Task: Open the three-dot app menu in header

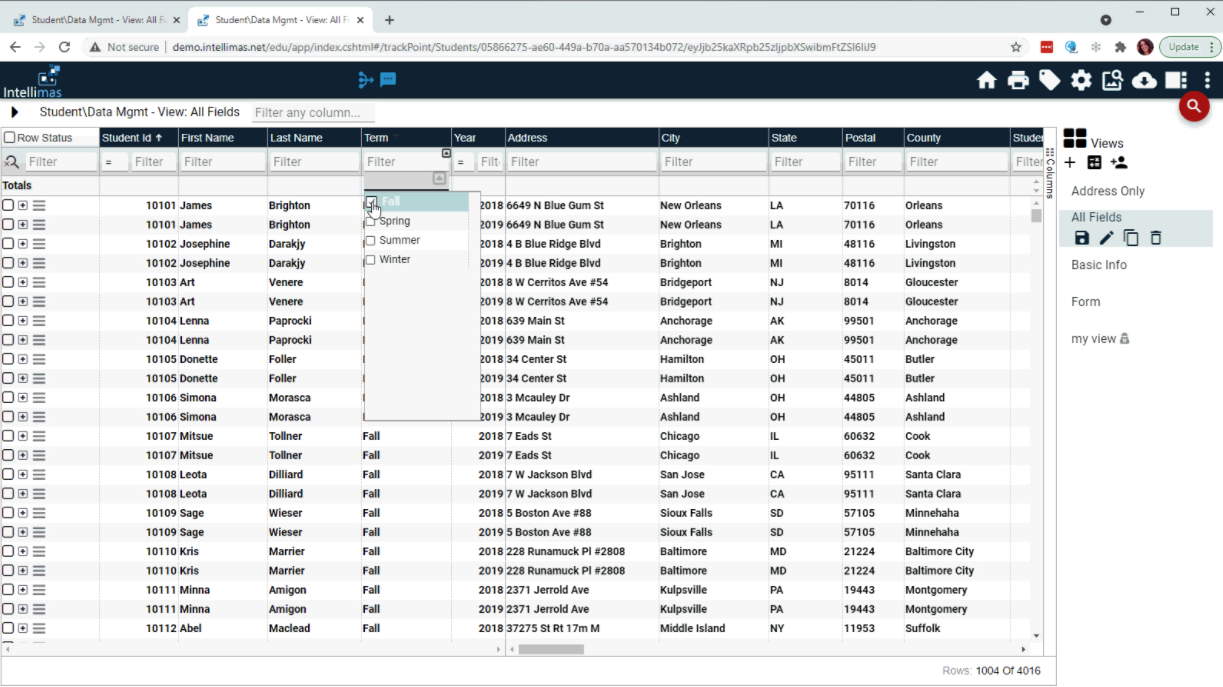Action: 1207,81
